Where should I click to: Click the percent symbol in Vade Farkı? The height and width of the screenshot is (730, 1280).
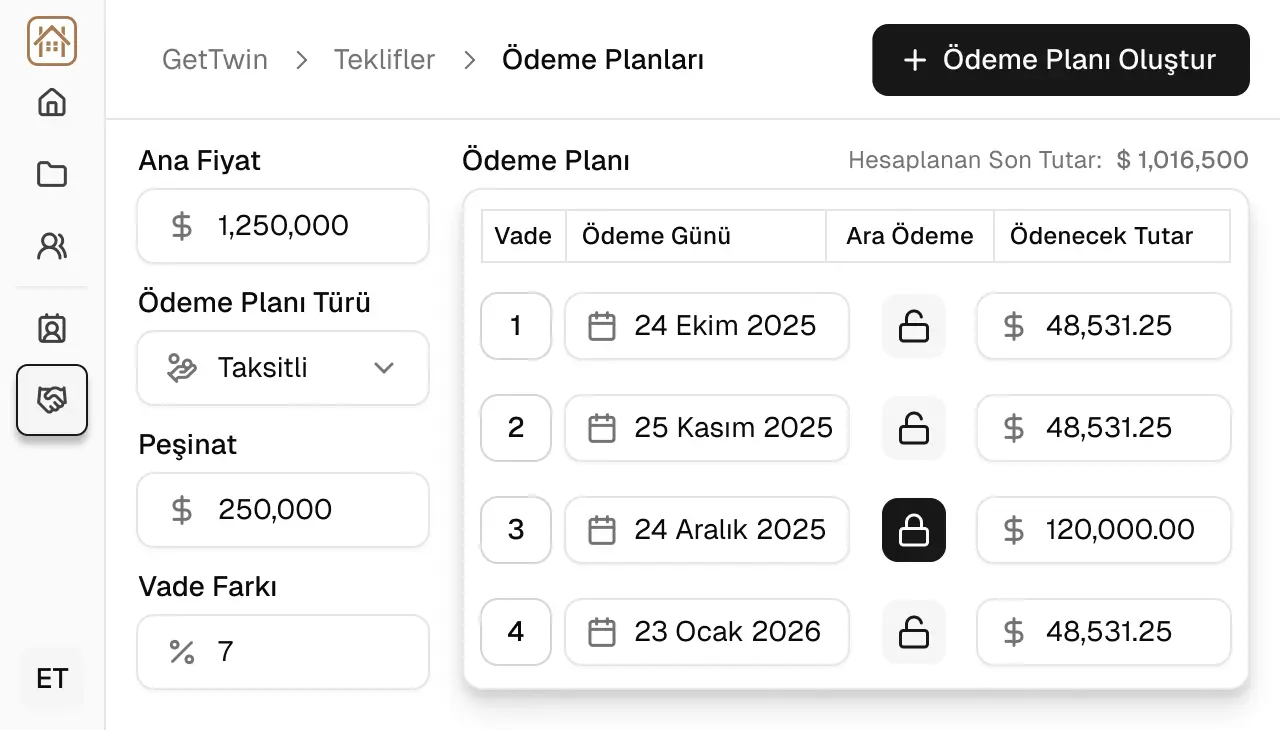(181, 652)
